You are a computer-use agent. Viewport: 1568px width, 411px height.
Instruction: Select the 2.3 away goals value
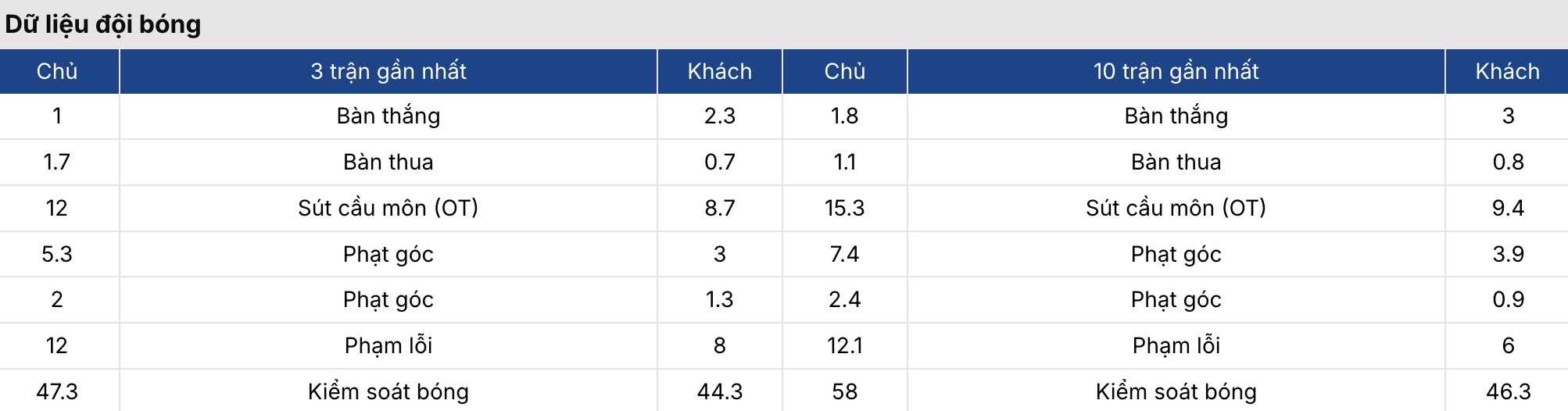click(719, 116)
